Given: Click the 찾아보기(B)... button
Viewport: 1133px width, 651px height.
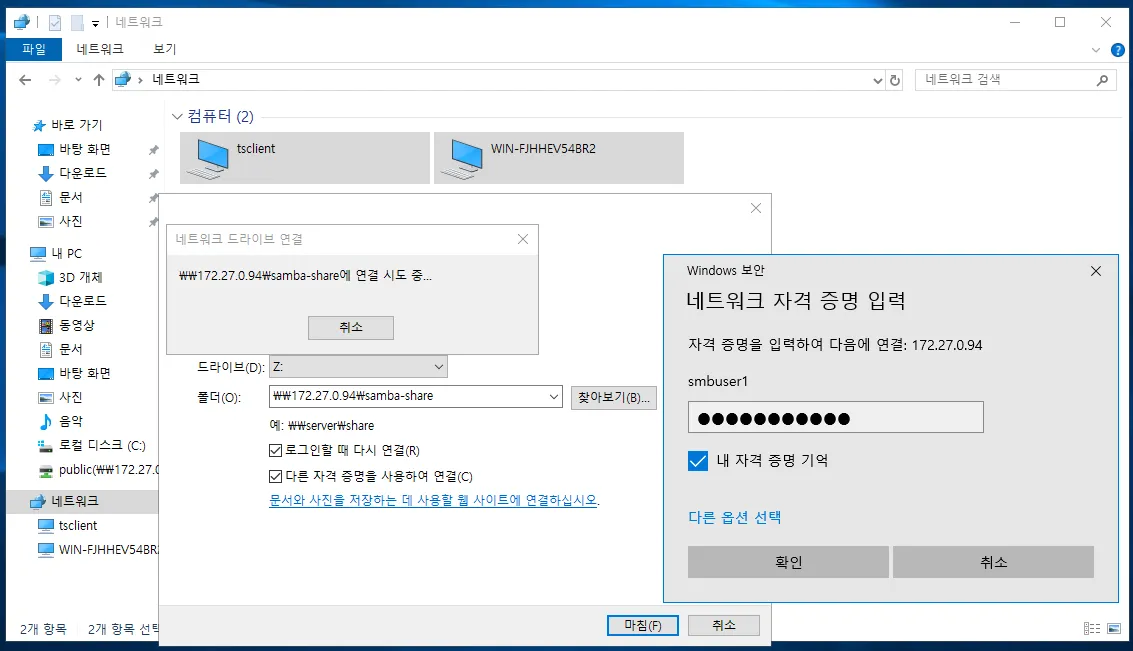Looking at the screenshot, I should pyautogui.click(x=613, y=397).
